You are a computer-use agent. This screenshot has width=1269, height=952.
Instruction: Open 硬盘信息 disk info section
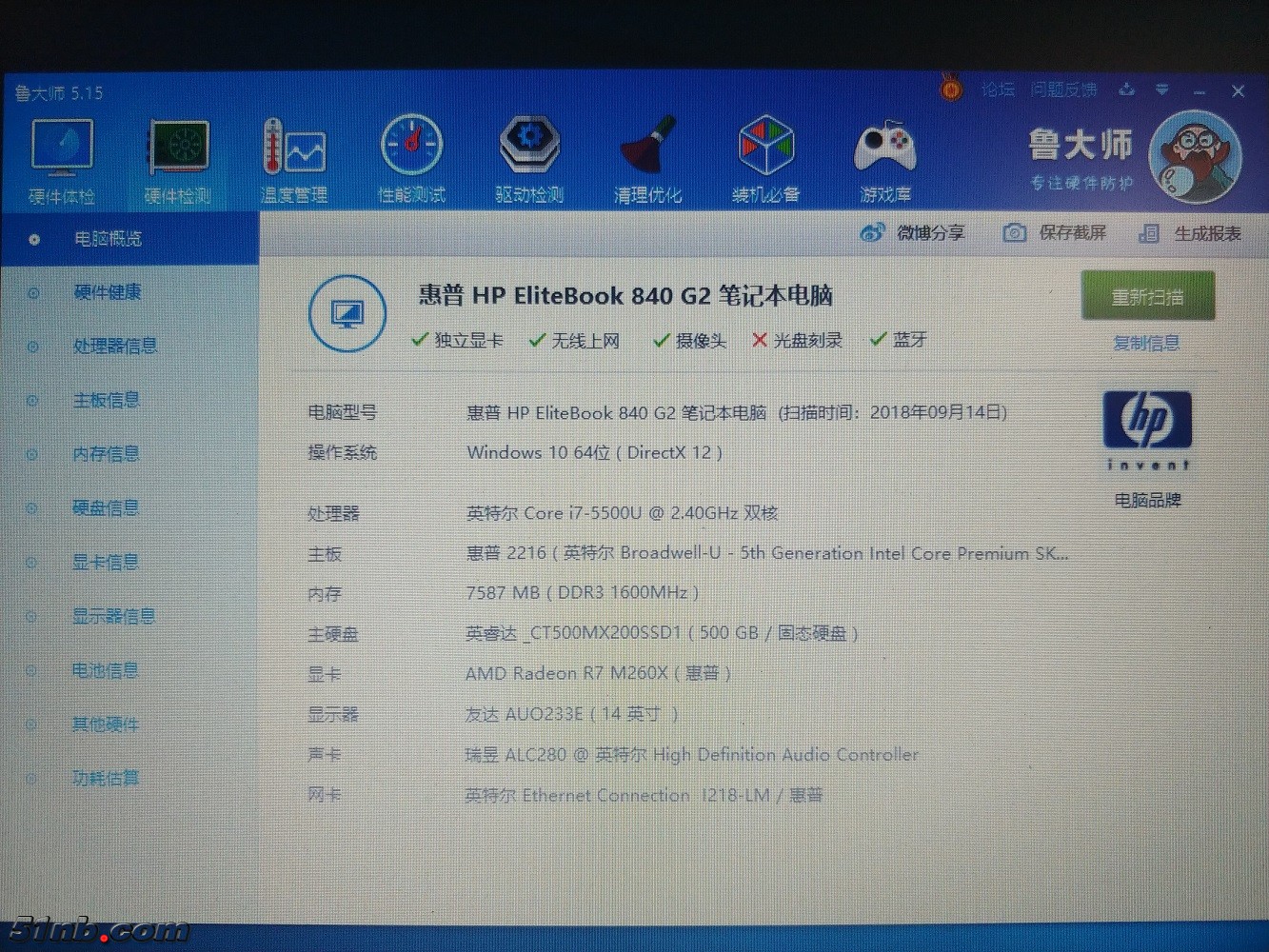(106, 508)
